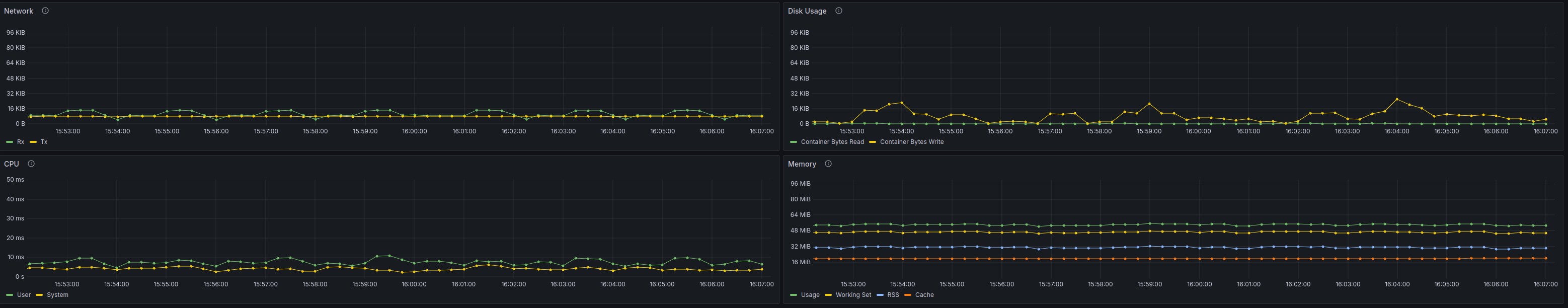Click the green Rx color swatch
Viewport: 1568px width, 308px height.
(x=9, y=142)
